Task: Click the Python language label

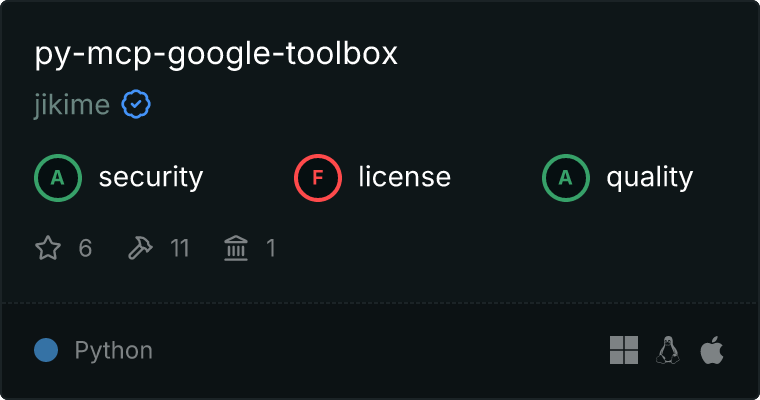Action: click(x=114, y=351)
